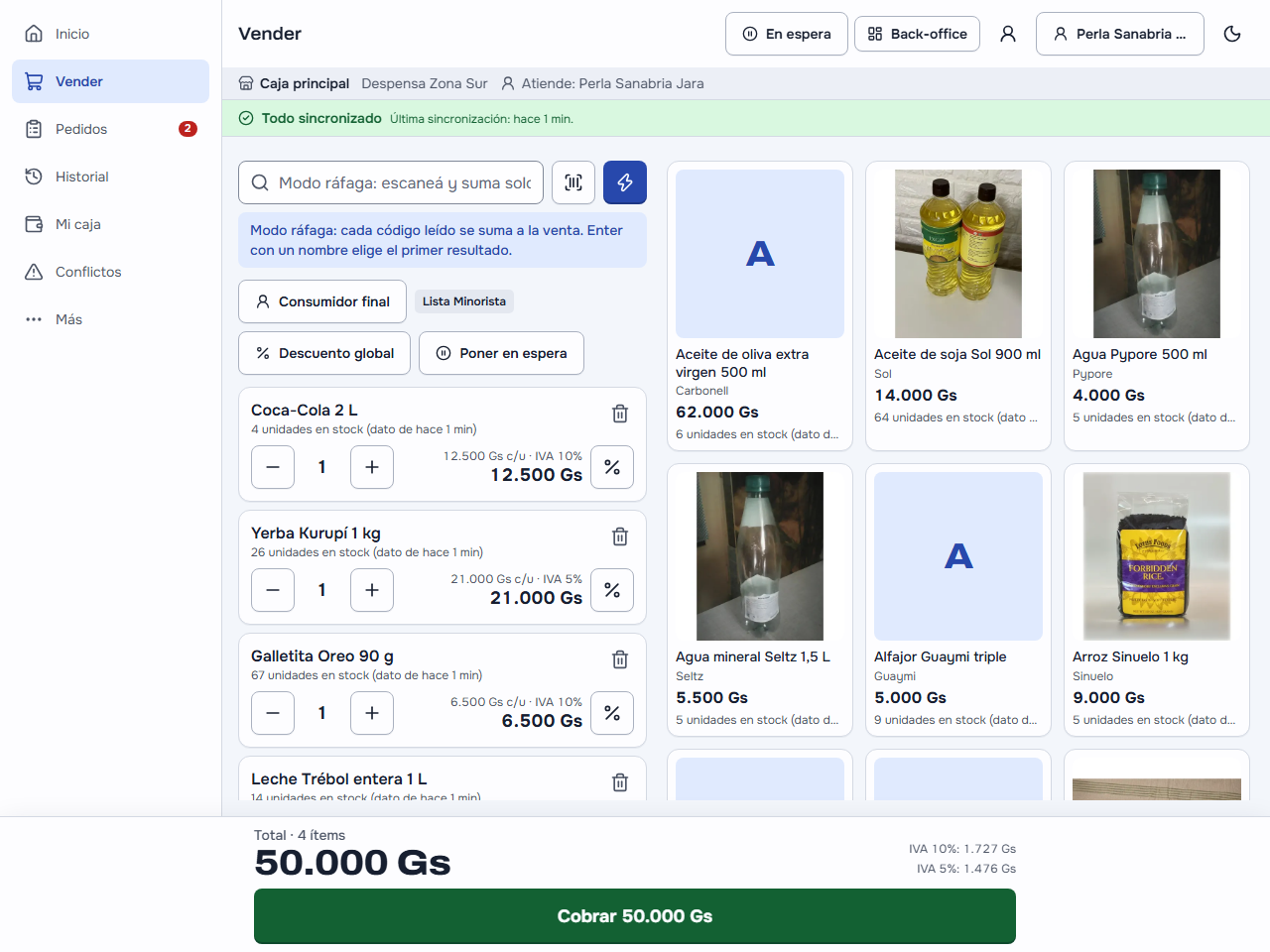Decrease Galletita Oreo 90 g quantity
Viewport: 1270px width, 952px height.
pyautogui.click(x=273, y=713)
